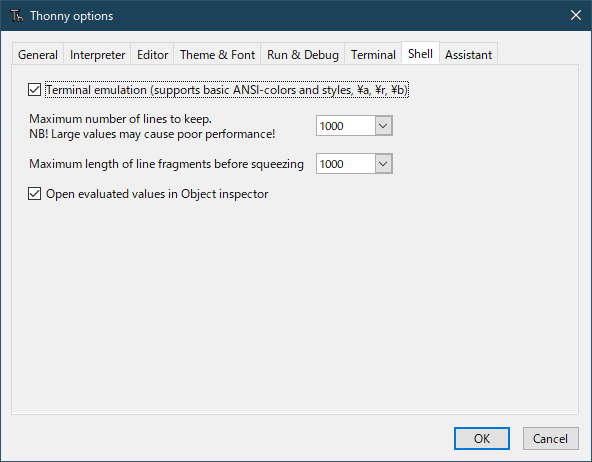Select the Shell tab
Screen dimensions: 592x462
click(420, 53)
